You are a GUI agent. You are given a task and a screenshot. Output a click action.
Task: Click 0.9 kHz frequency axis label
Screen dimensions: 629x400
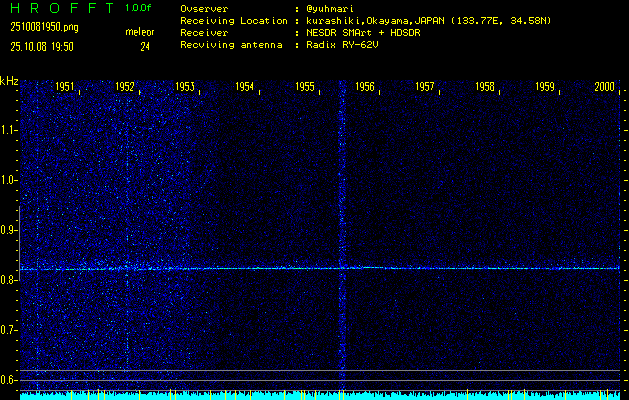[x=8, y=230]
